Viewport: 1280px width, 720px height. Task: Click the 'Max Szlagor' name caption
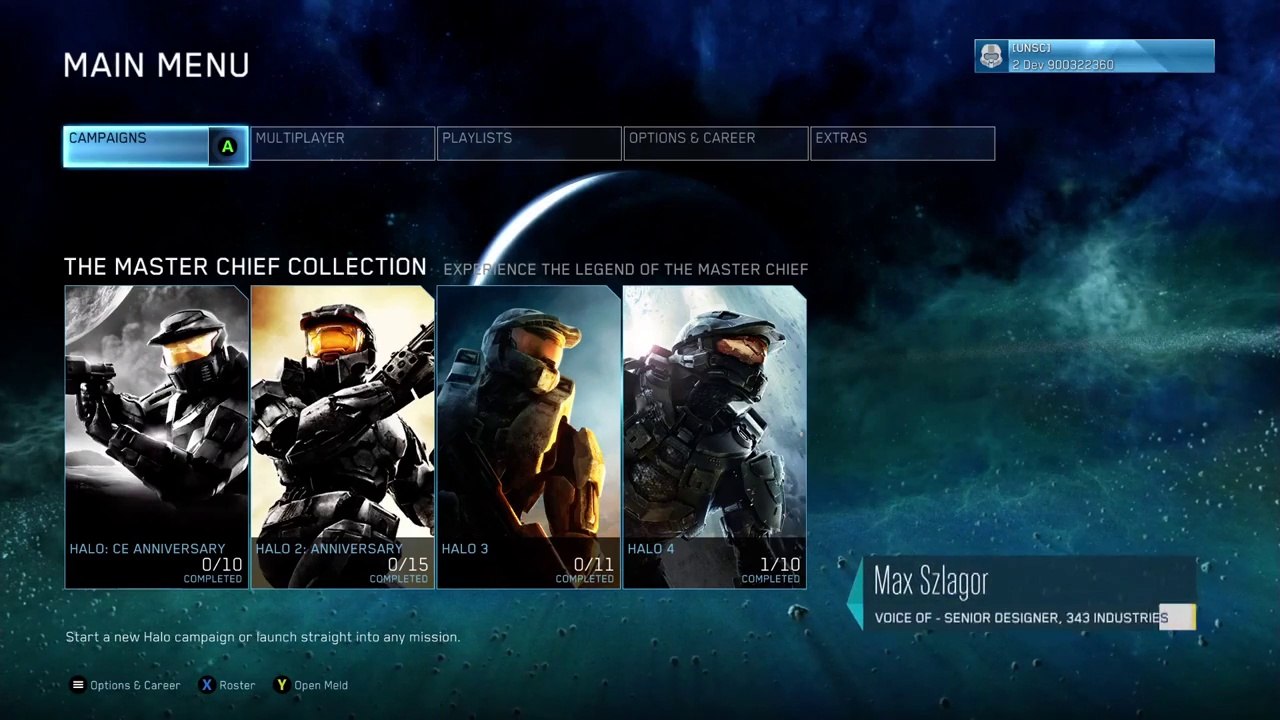tap(930, 581)
